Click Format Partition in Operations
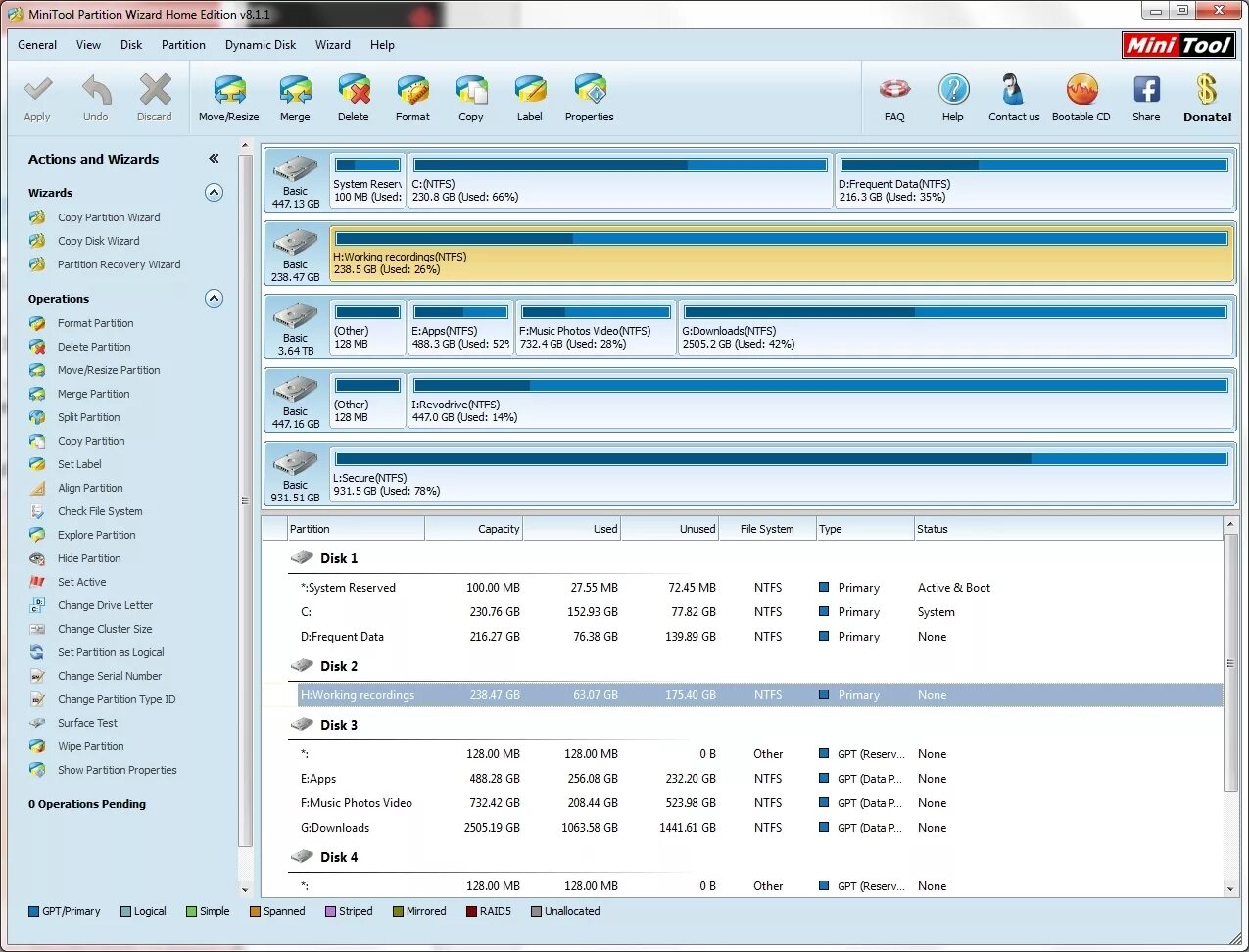1249x952 pixels. point(95,323)
